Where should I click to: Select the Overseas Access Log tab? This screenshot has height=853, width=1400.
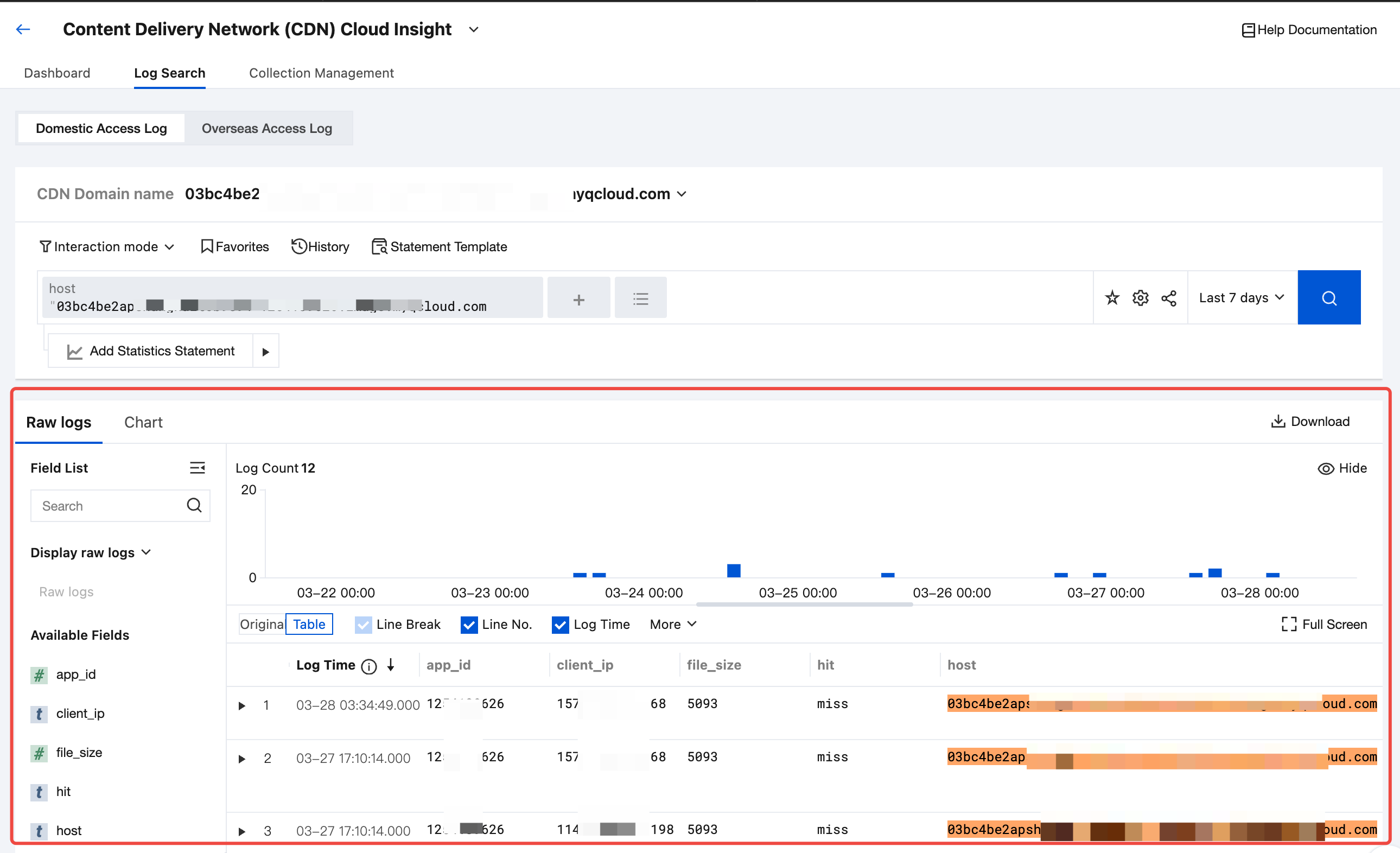pos(266,129)
